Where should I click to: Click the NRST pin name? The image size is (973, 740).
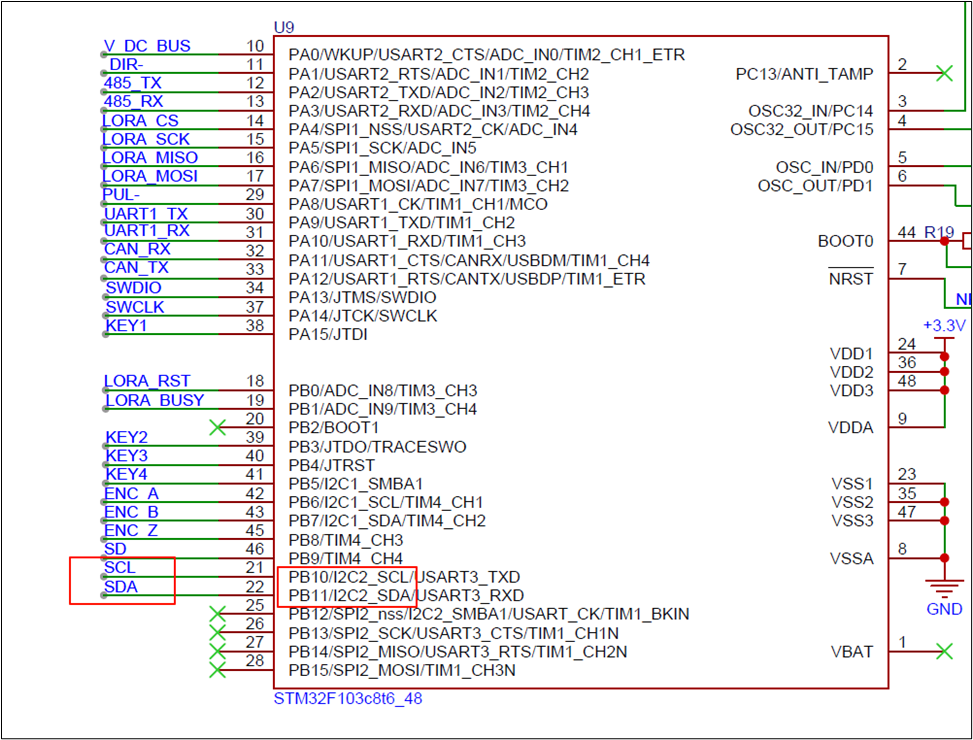(x=850, y=279)
